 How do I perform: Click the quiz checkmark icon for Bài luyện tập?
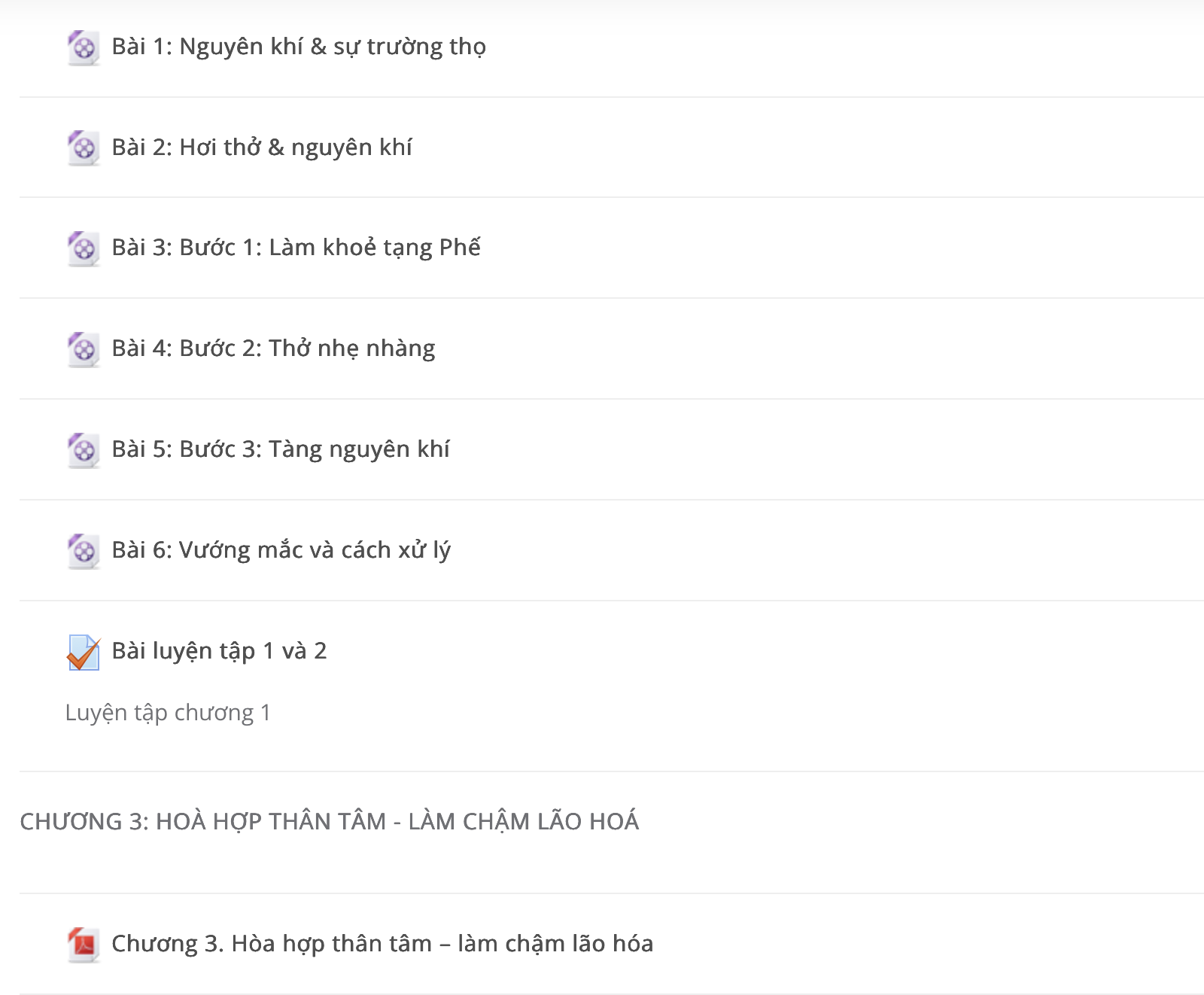coord(83,653)
